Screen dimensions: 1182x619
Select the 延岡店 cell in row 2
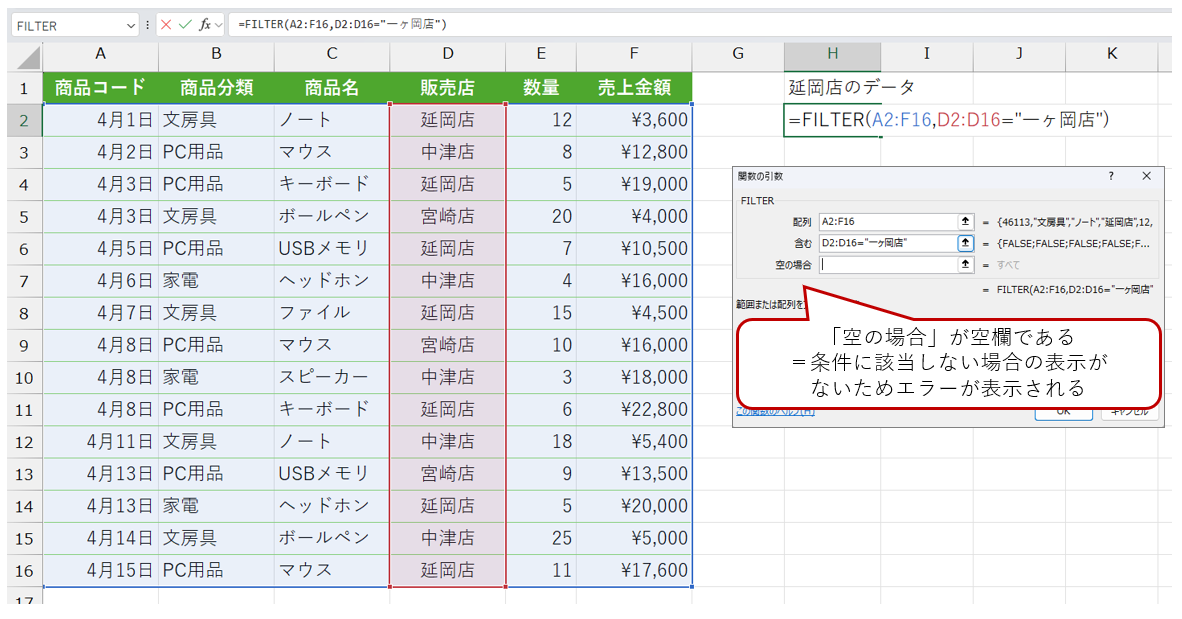[x=448, y=120]
